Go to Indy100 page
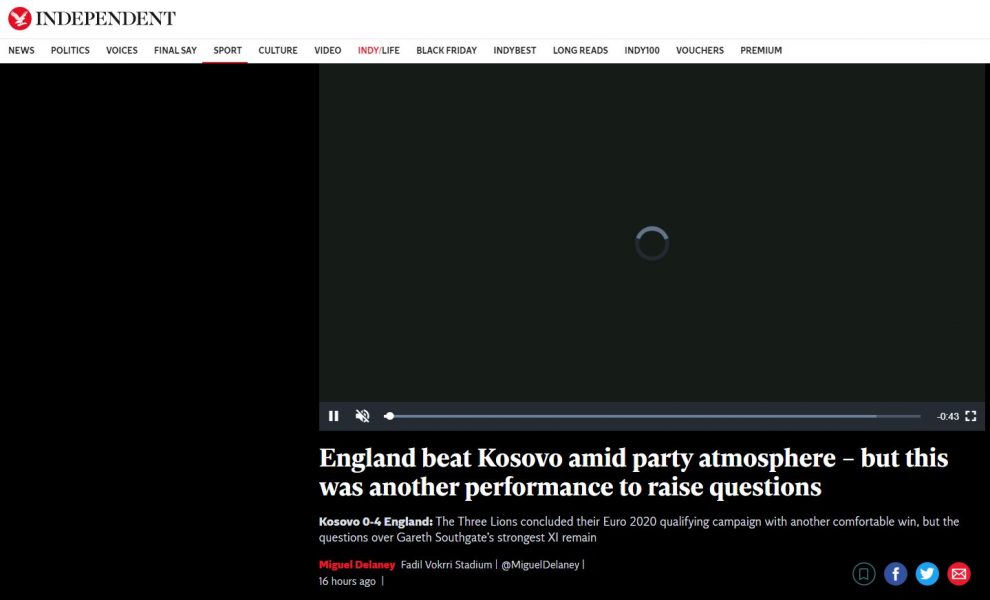 (x=642, y=51)
